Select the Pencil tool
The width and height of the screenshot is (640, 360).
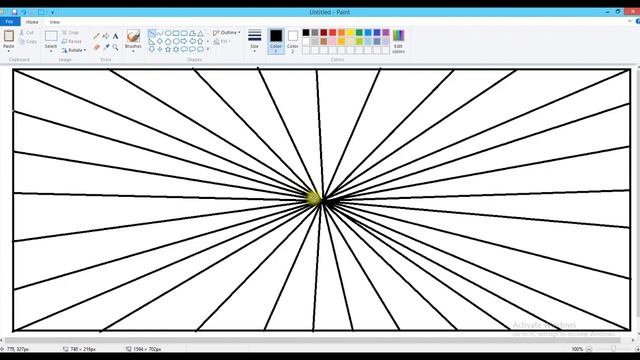96,36
